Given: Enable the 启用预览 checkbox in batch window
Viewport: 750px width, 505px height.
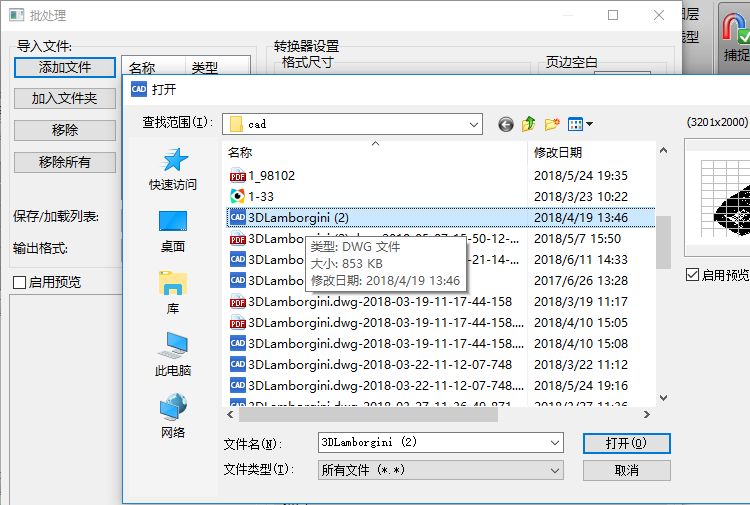Looking at the screenshot, I should pos(20,283).
